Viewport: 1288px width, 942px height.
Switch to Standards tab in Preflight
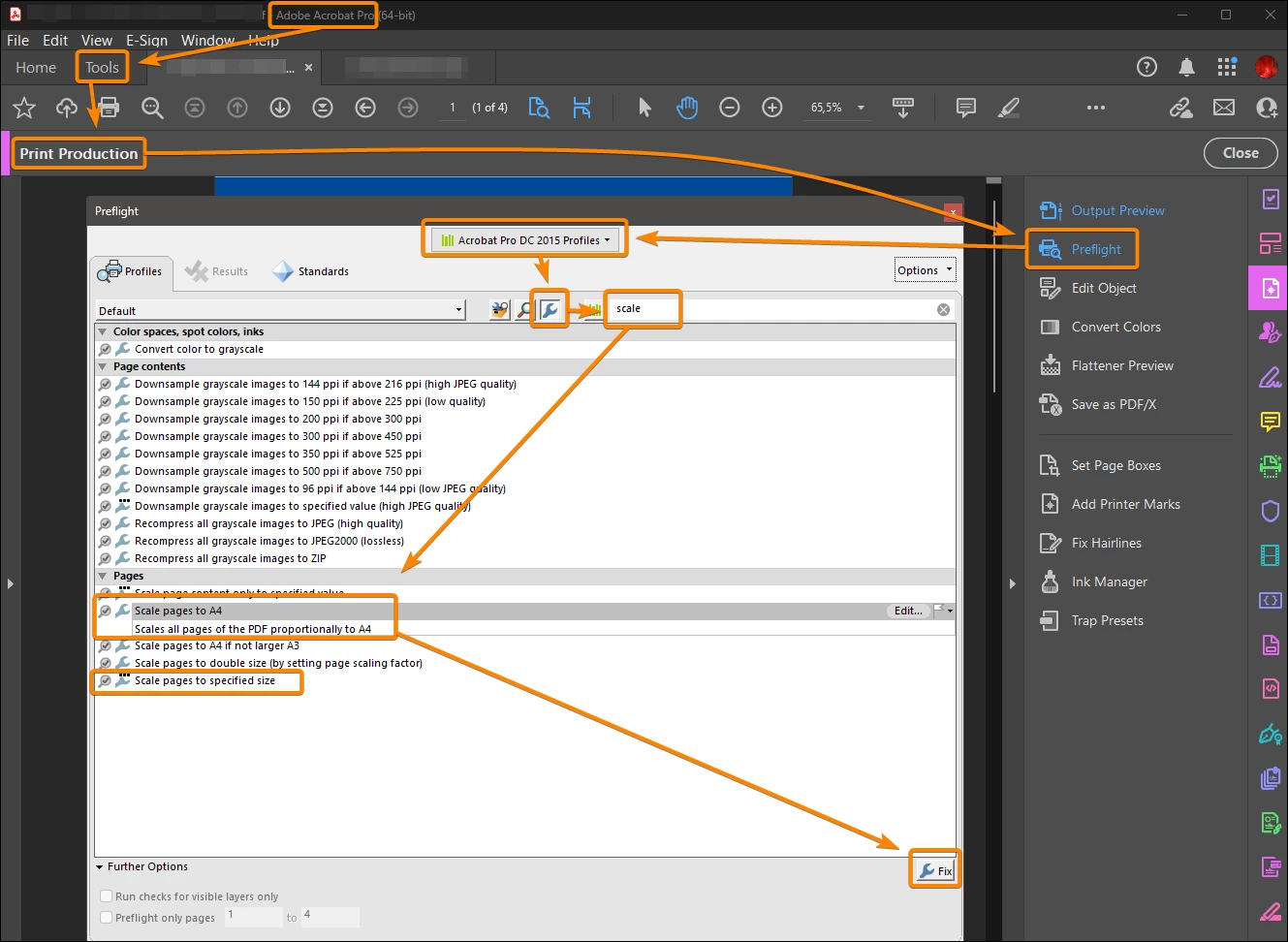pos(311,271)
